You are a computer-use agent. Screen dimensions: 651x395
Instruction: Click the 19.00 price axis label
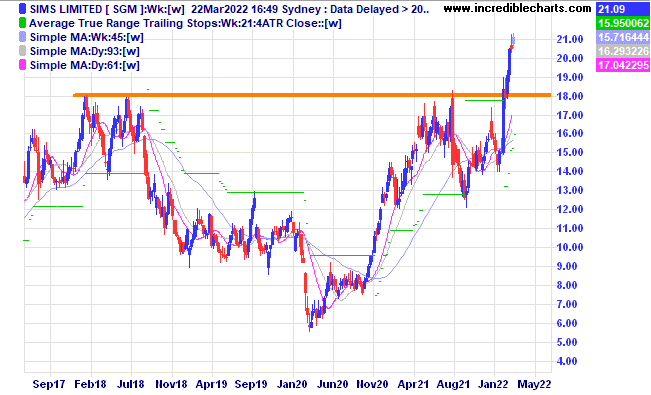(570, 77)
